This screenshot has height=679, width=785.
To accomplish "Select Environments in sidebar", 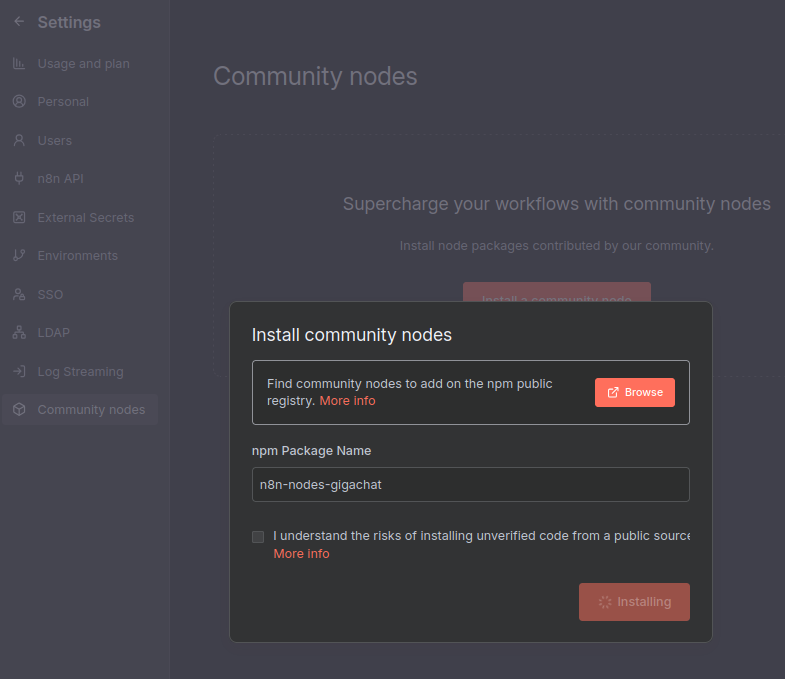I will (x=80, y=255).
